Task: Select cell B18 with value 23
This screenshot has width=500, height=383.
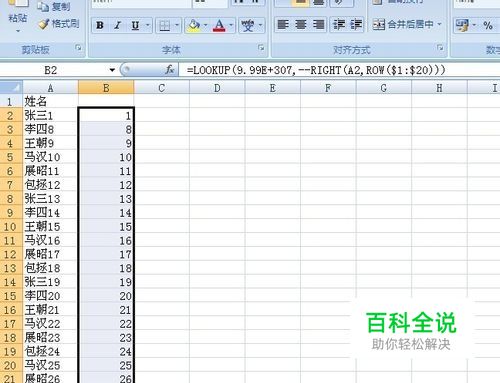Action: [x=106, y=338]
